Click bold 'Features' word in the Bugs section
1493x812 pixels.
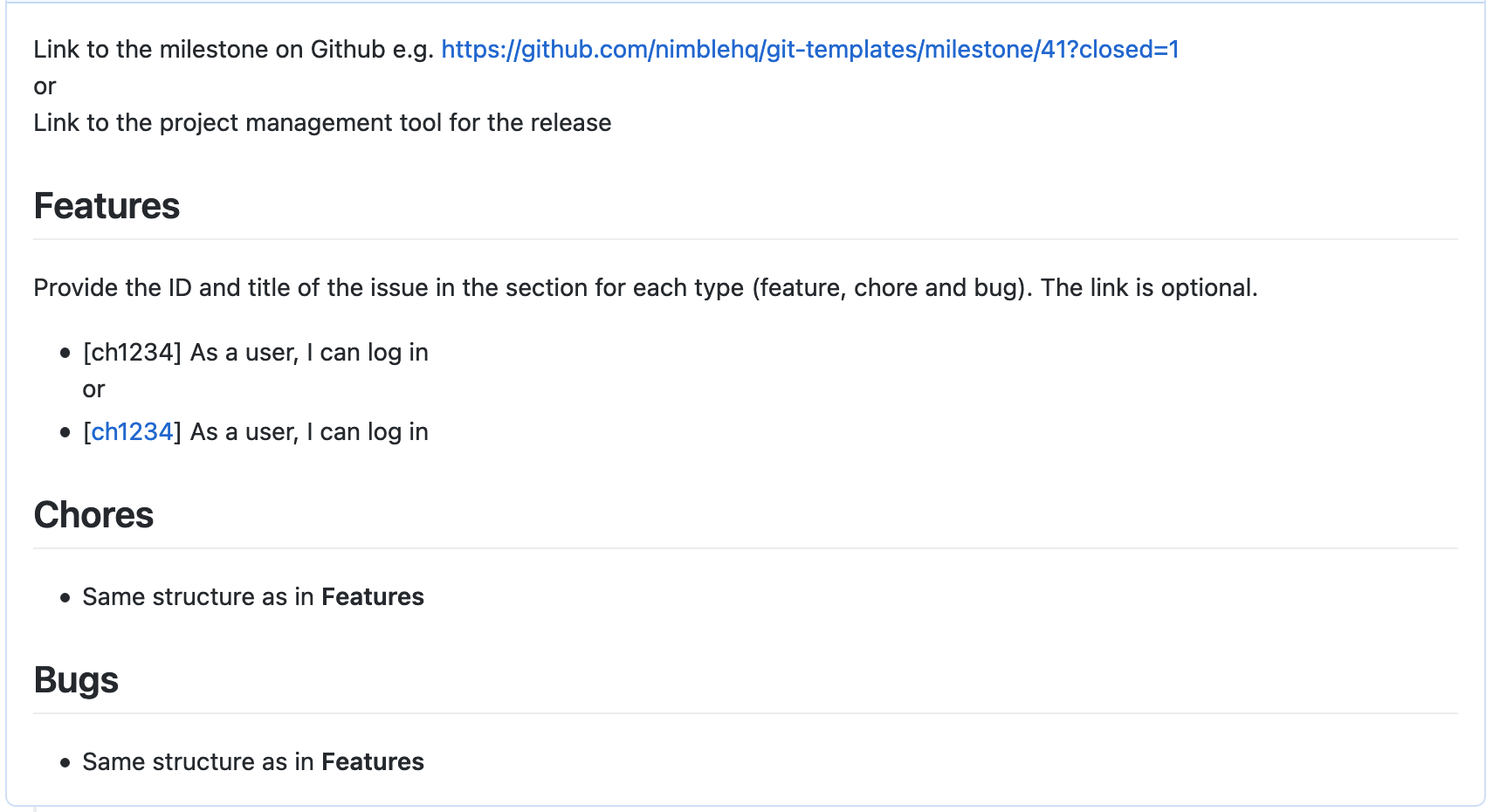coord(373,762)
